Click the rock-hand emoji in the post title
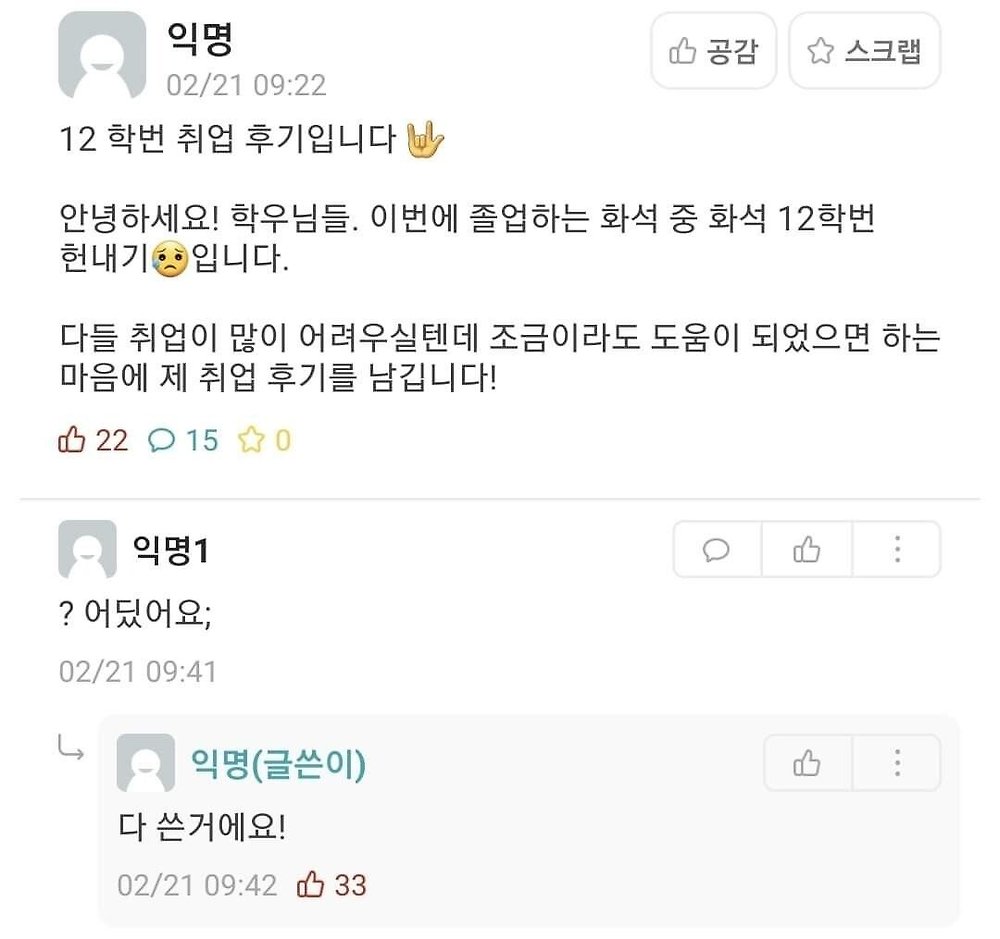This screenshot has width=1000, height=939. point(425,140)
